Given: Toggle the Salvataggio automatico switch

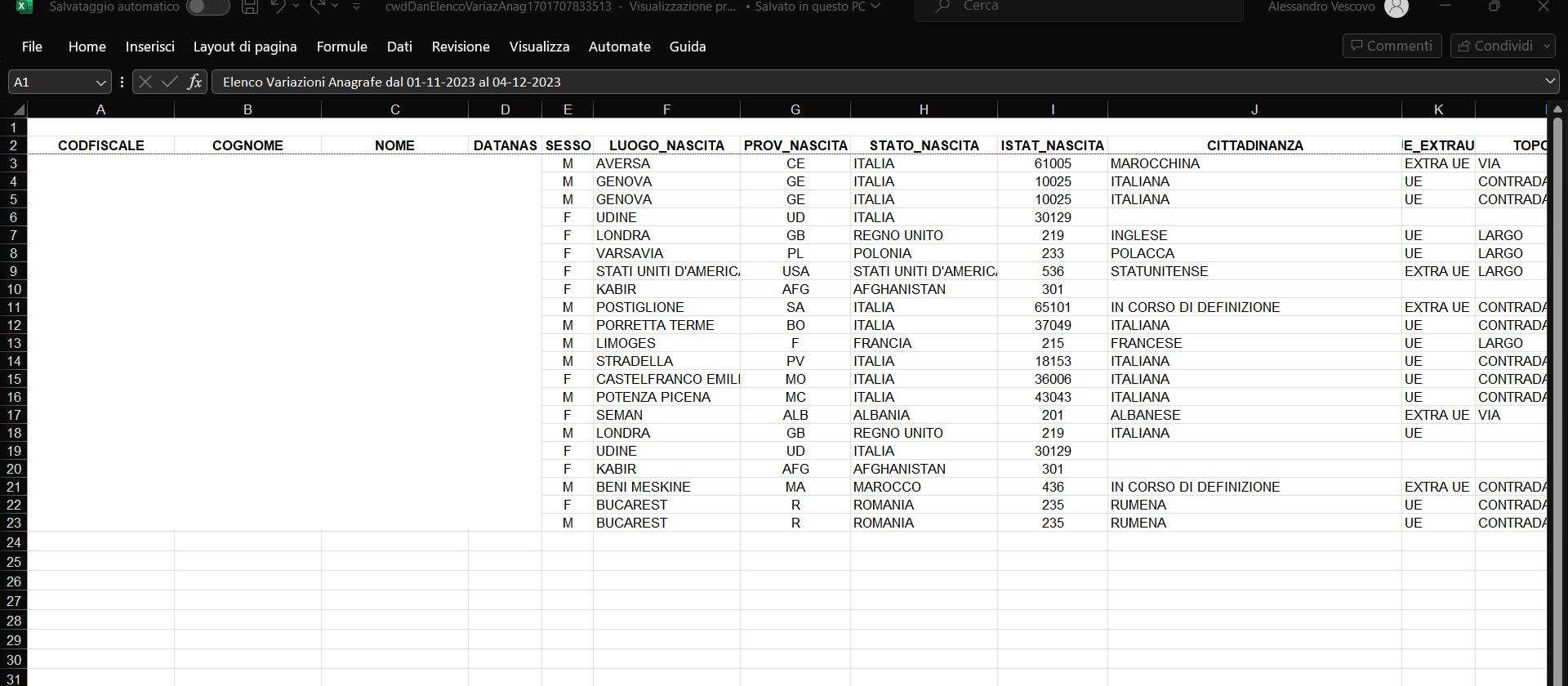Looking at the screenshot, I should coord(207,7).
